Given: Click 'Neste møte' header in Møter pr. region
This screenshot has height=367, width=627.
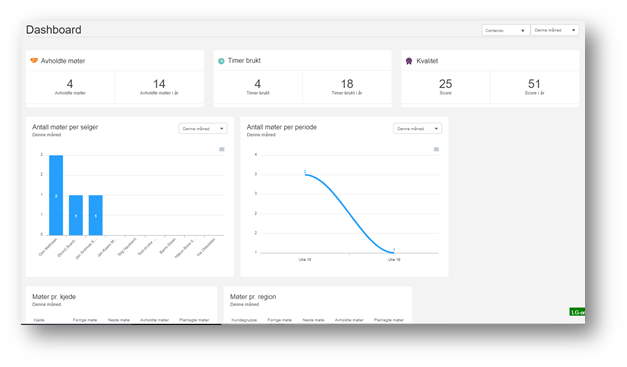Looking at the screenshot, I should [314, 320].
